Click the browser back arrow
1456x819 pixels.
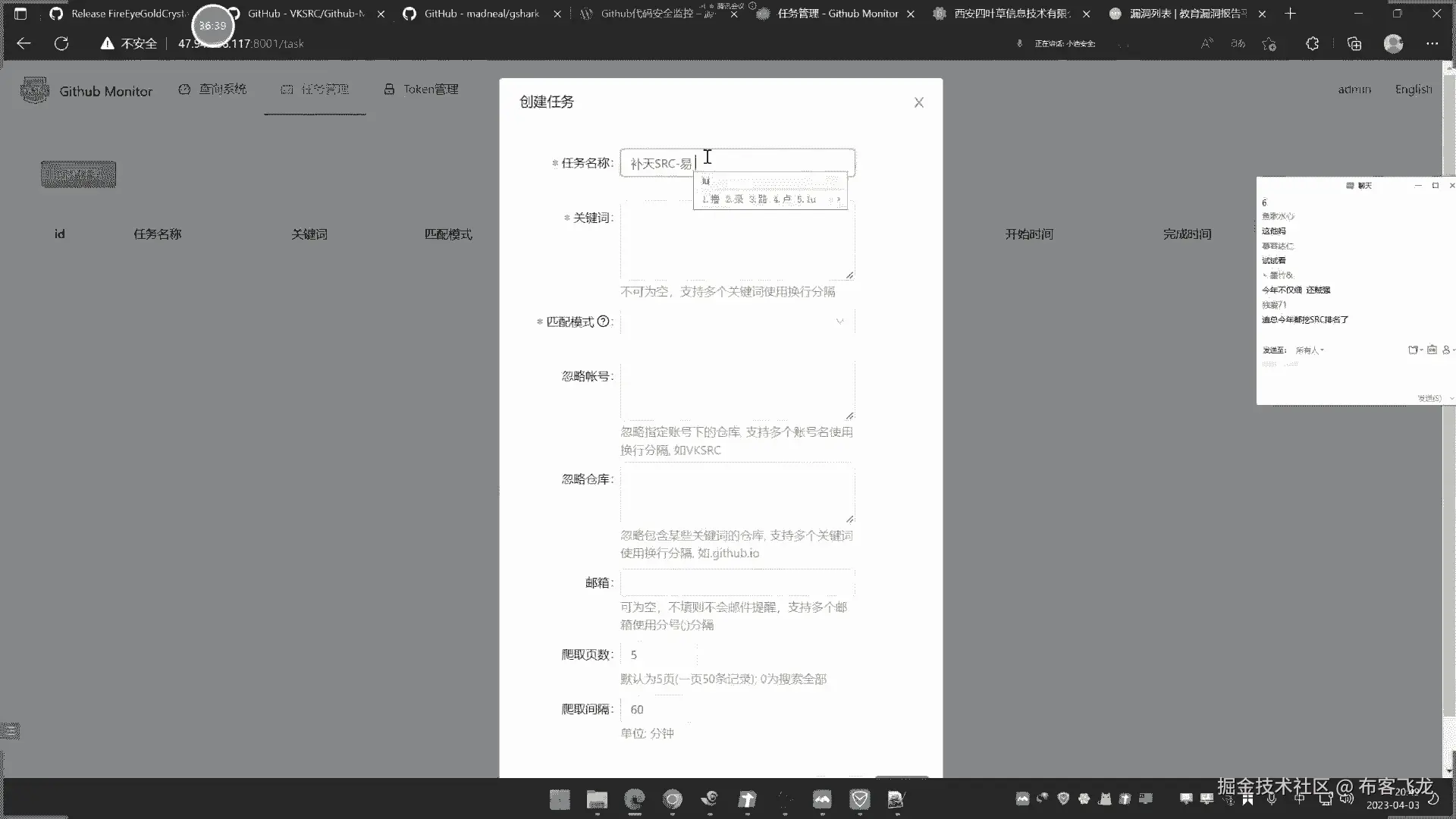coord(24,44)
